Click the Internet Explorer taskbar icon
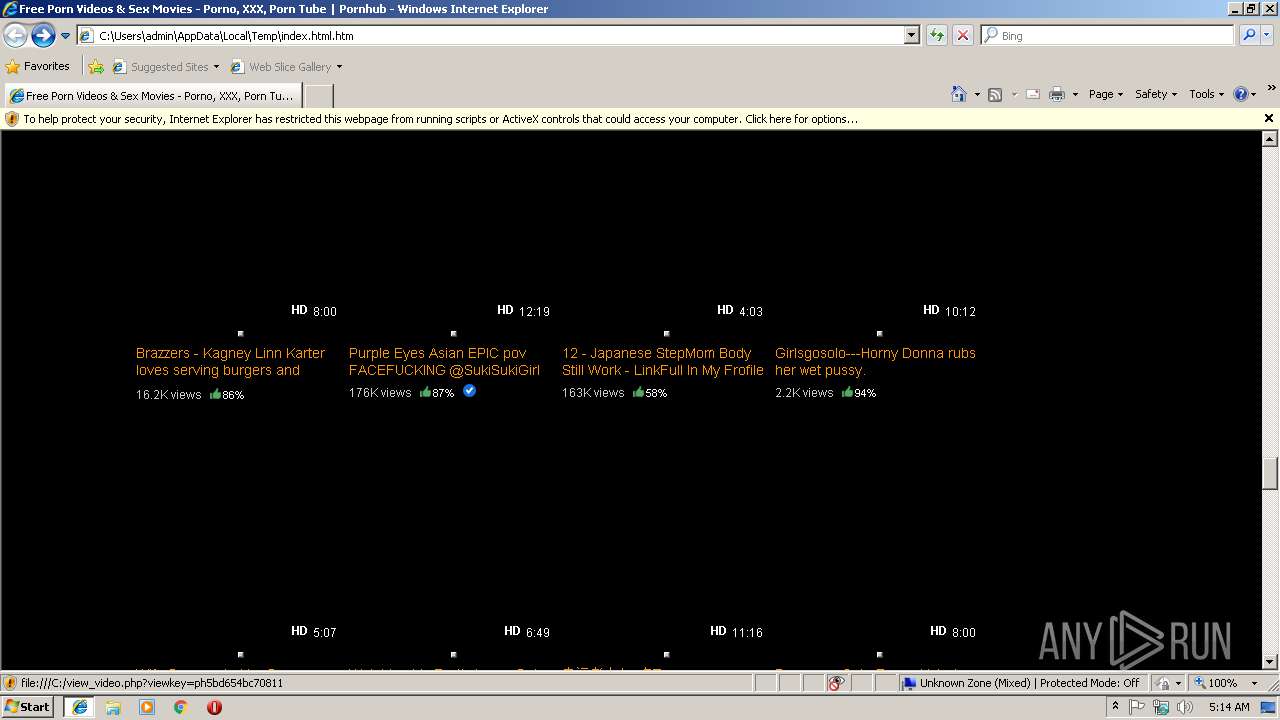This screenshot has width=1280, height=720. coord(79,707)
